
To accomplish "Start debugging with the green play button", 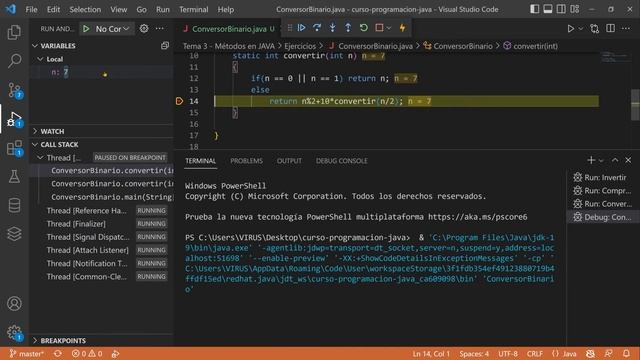I will [x=86, y=29].
